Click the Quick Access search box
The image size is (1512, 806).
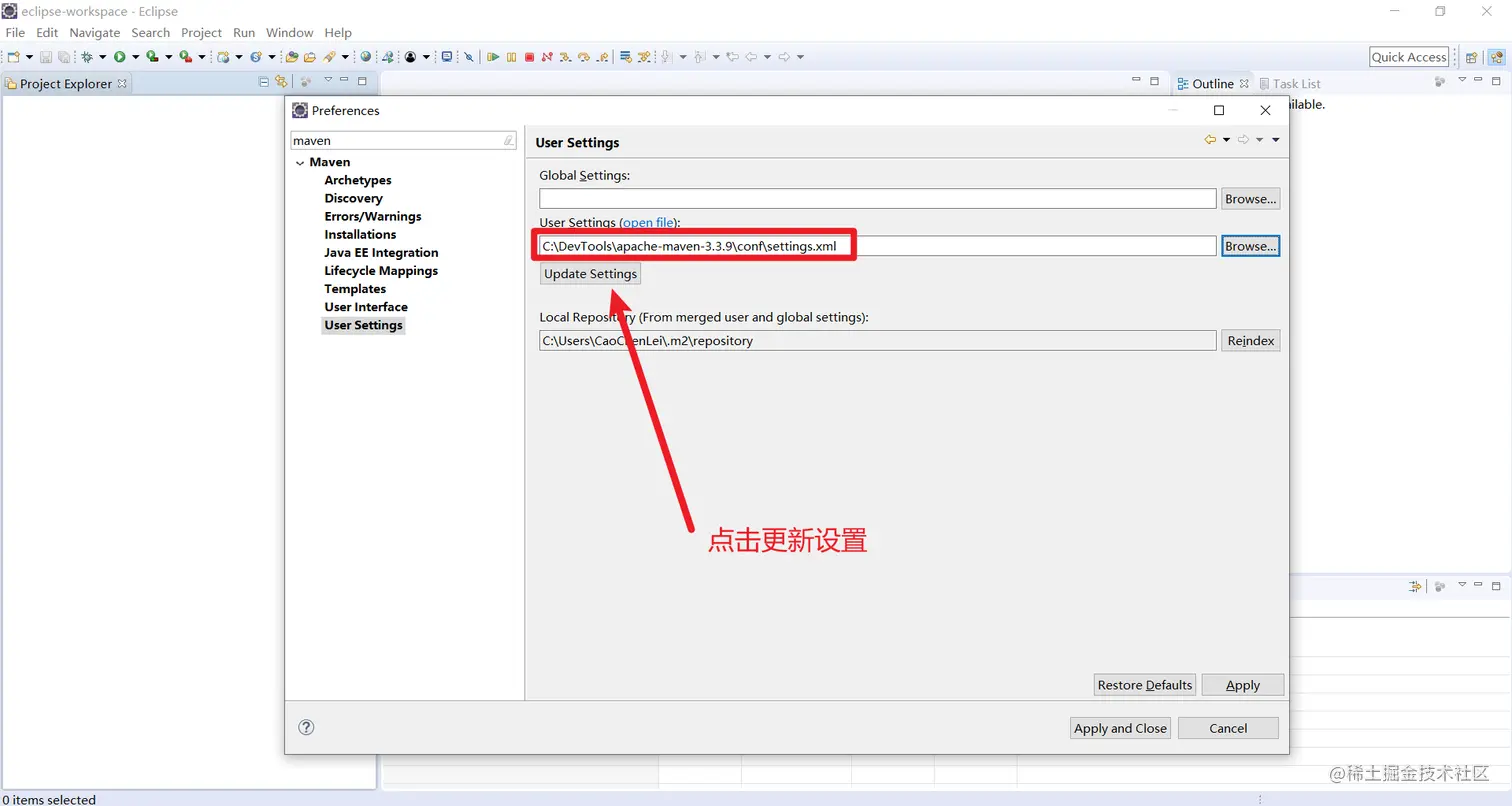coord(1409,57)
